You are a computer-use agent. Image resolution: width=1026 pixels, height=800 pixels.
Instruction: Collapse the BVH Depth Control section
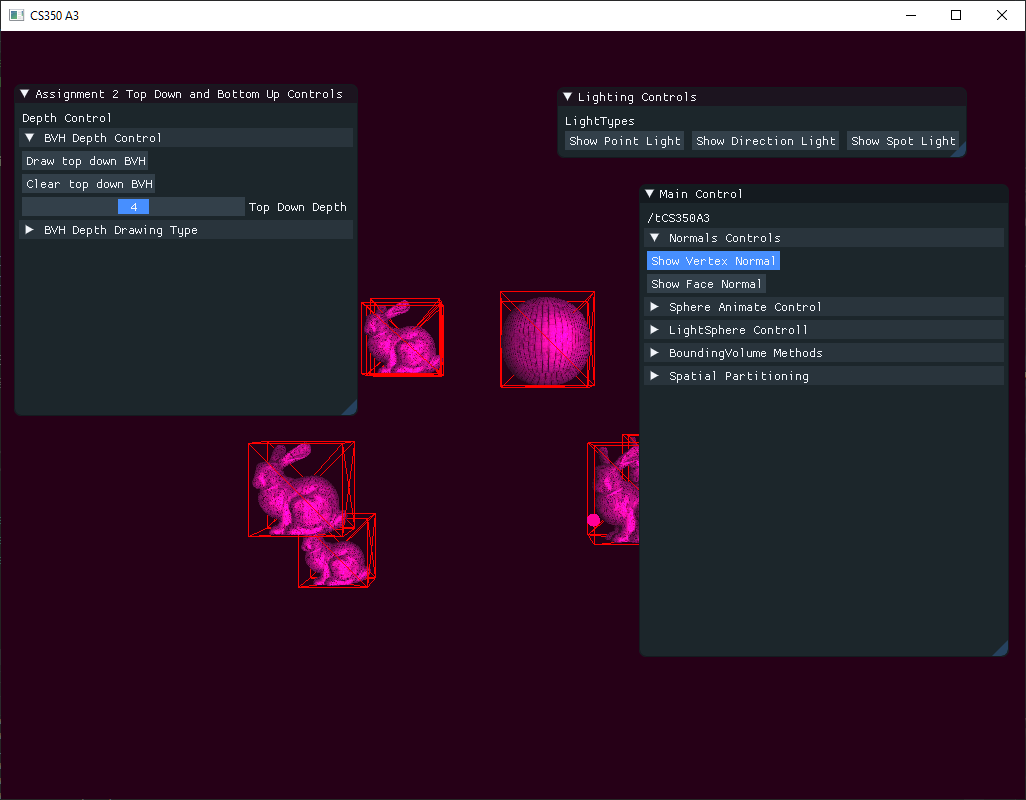(29, 137)
